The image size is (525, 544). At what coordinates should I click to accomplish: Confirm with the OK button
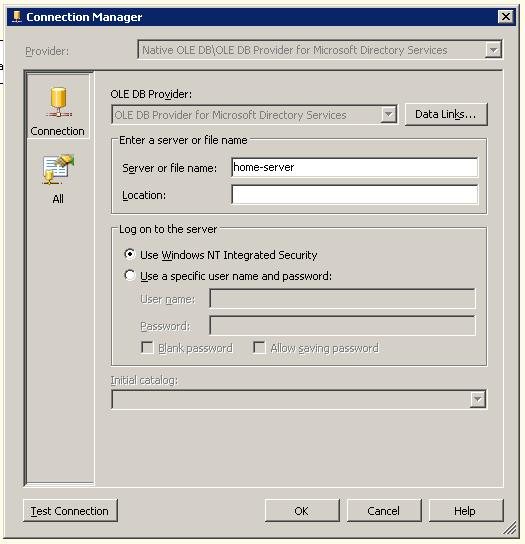302,511
